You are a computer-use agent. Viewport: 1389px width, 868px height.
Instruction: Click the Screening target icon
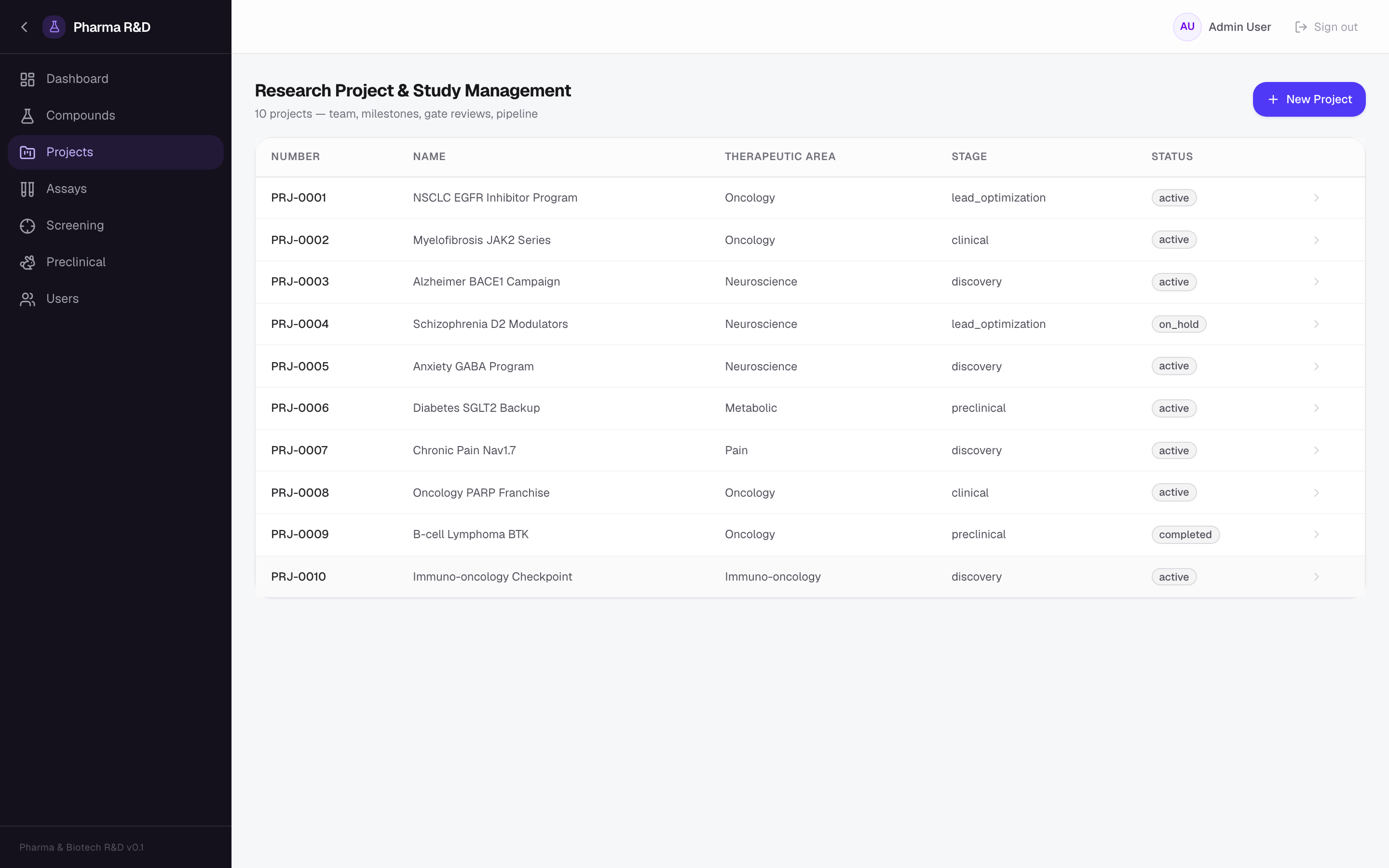[27, 226]
